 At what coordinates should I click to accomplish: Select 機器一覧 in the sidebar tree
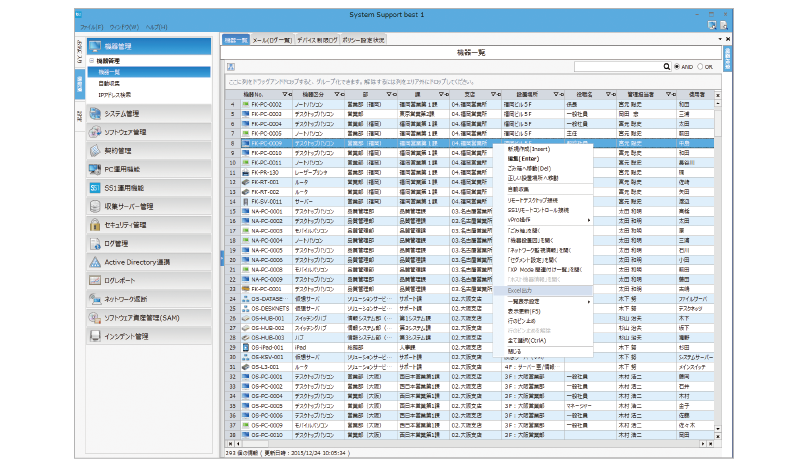click(149, 72)
